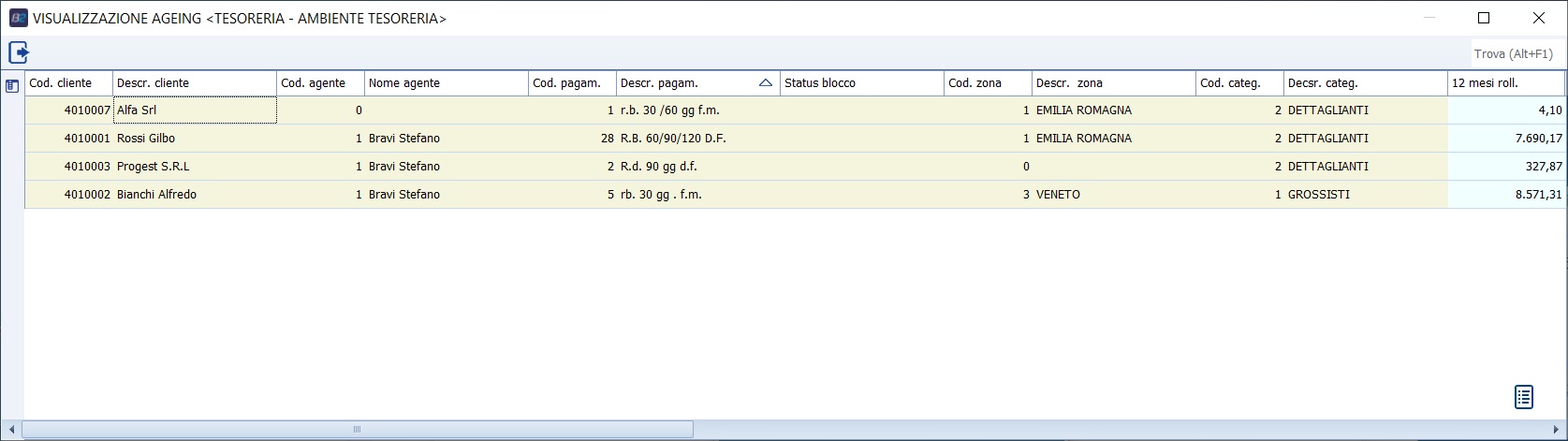Click the grid selector icon beside headers
Screen dimensions: 1568x441
[12, 86]
